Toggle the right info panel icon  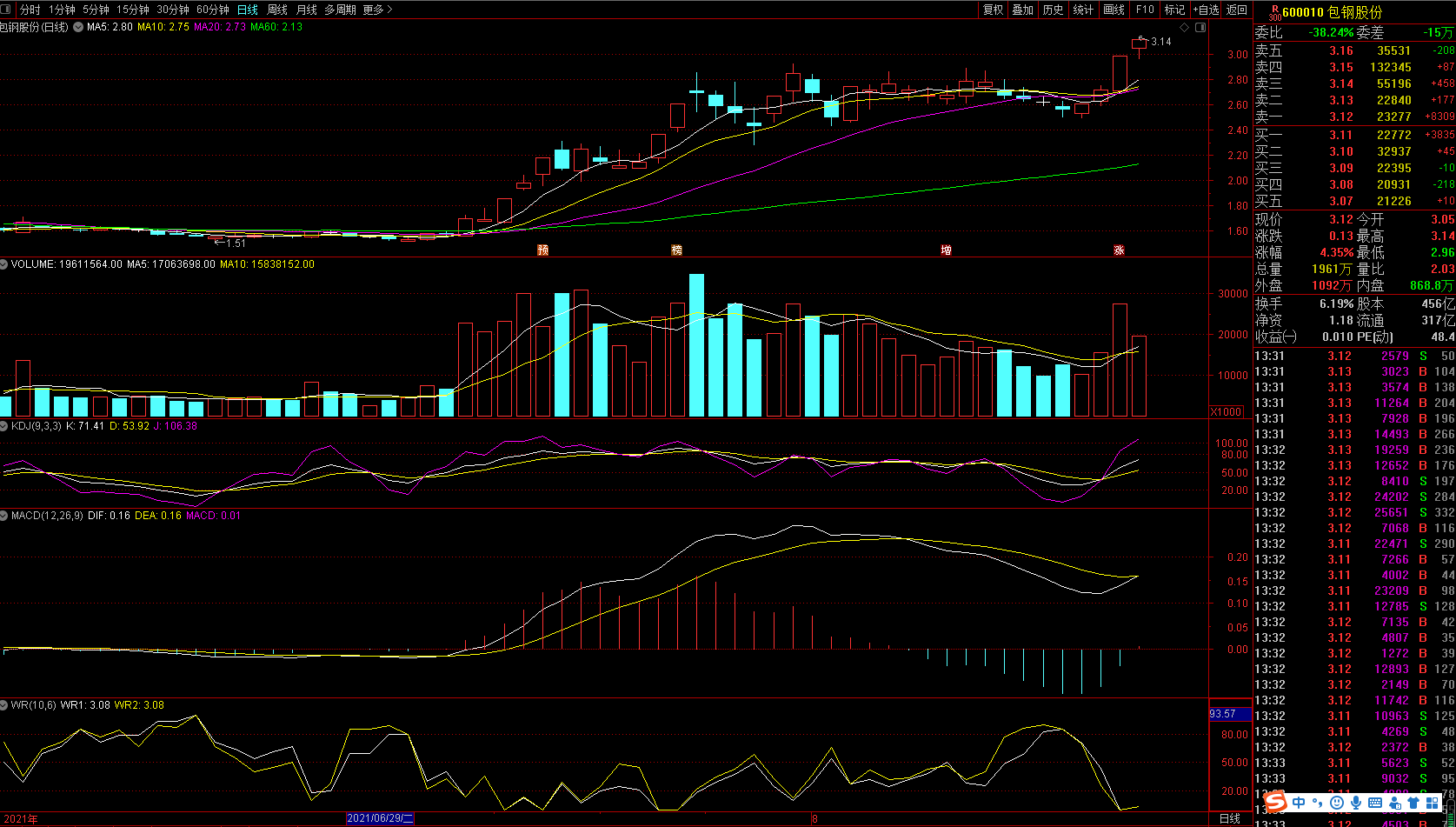pyautogui.click(x=1200, y=28)
